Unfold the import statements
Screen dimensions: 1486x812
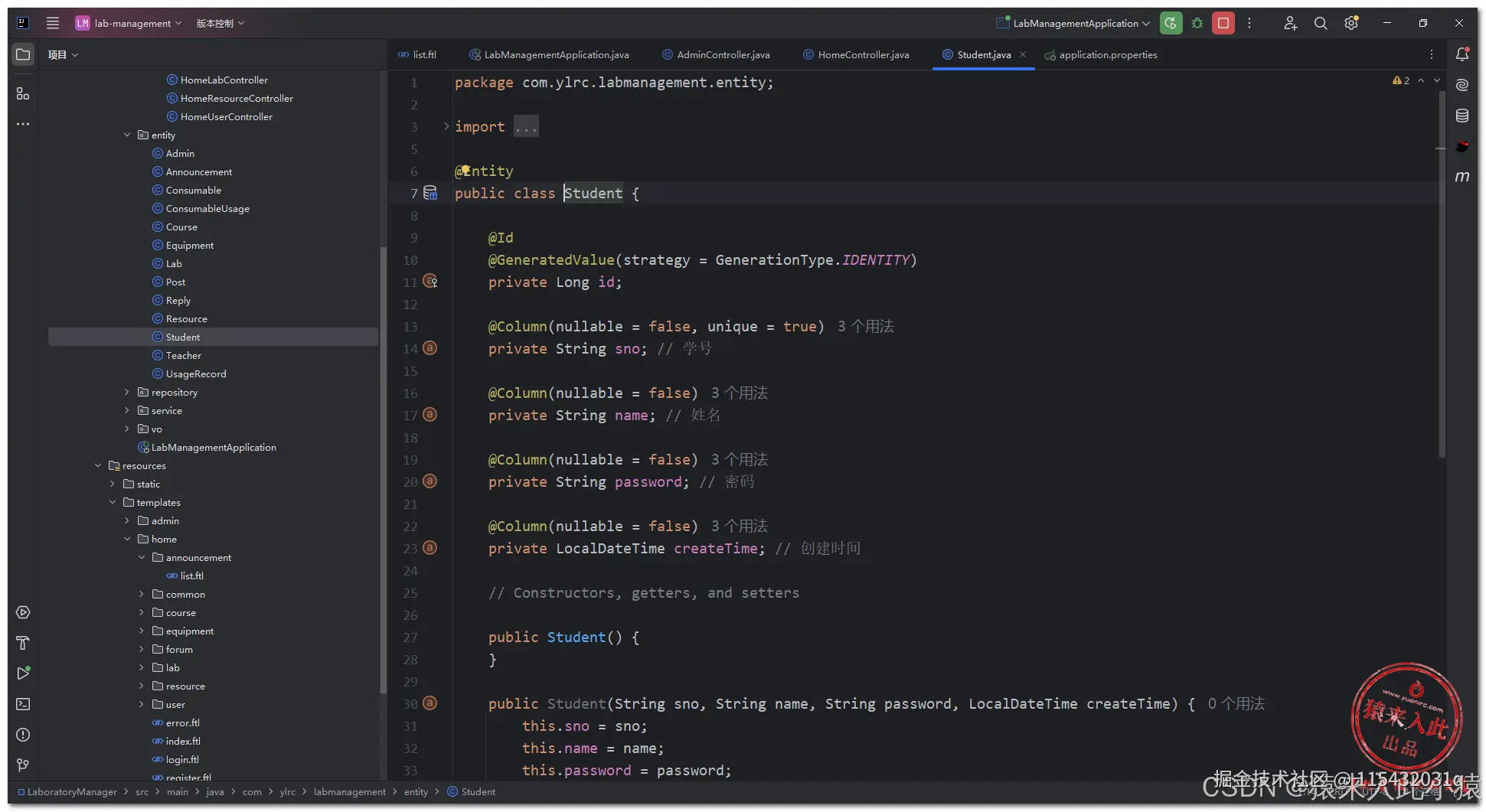(446, 126)
